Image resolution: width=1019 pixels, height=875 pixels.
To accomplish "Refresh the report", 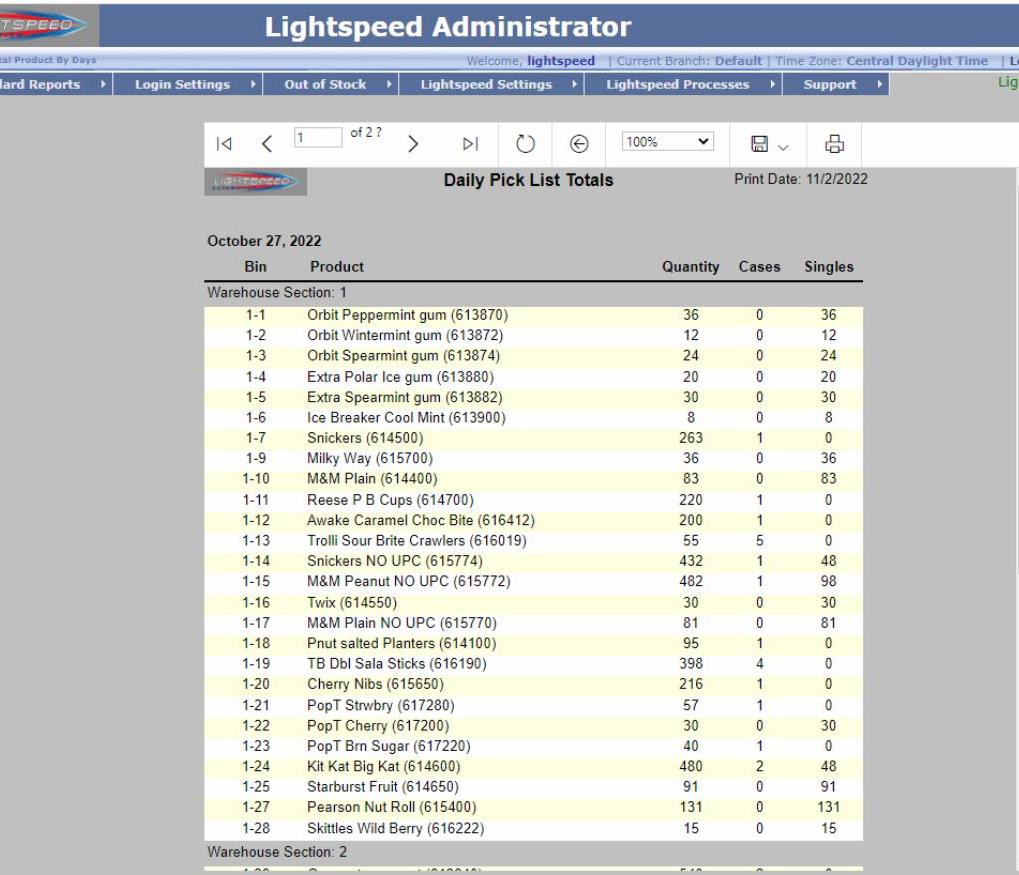I will coord(525,144).
